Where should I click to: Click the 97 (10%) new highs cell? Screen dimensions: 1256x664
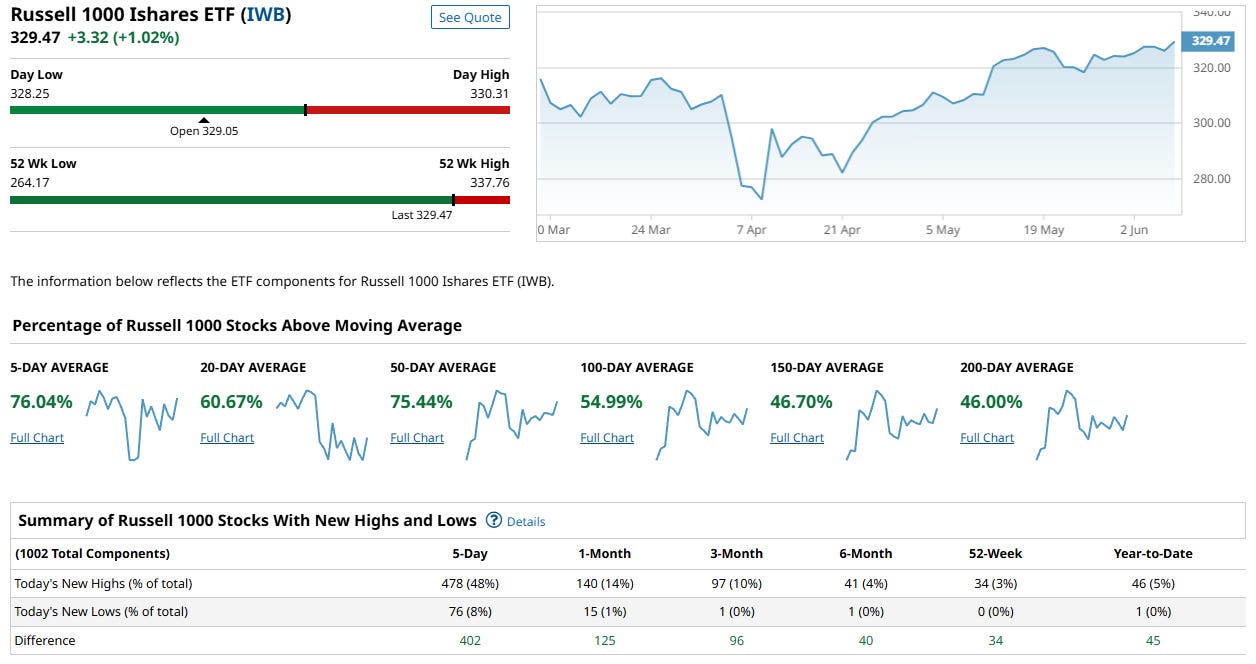[736, 583]
